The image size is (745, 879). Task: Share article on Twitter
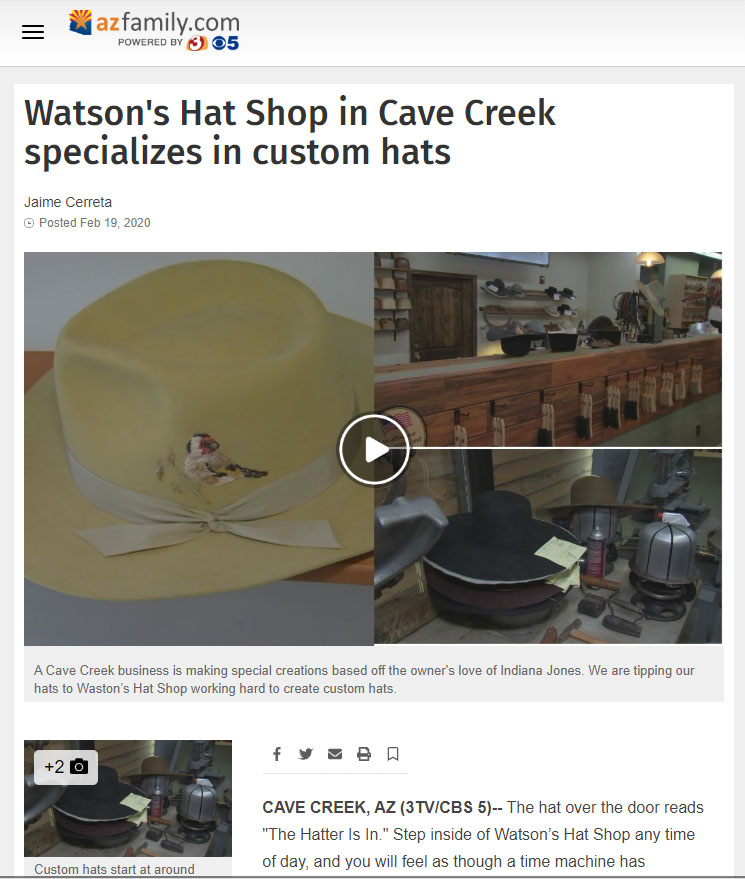pos(306,754)
